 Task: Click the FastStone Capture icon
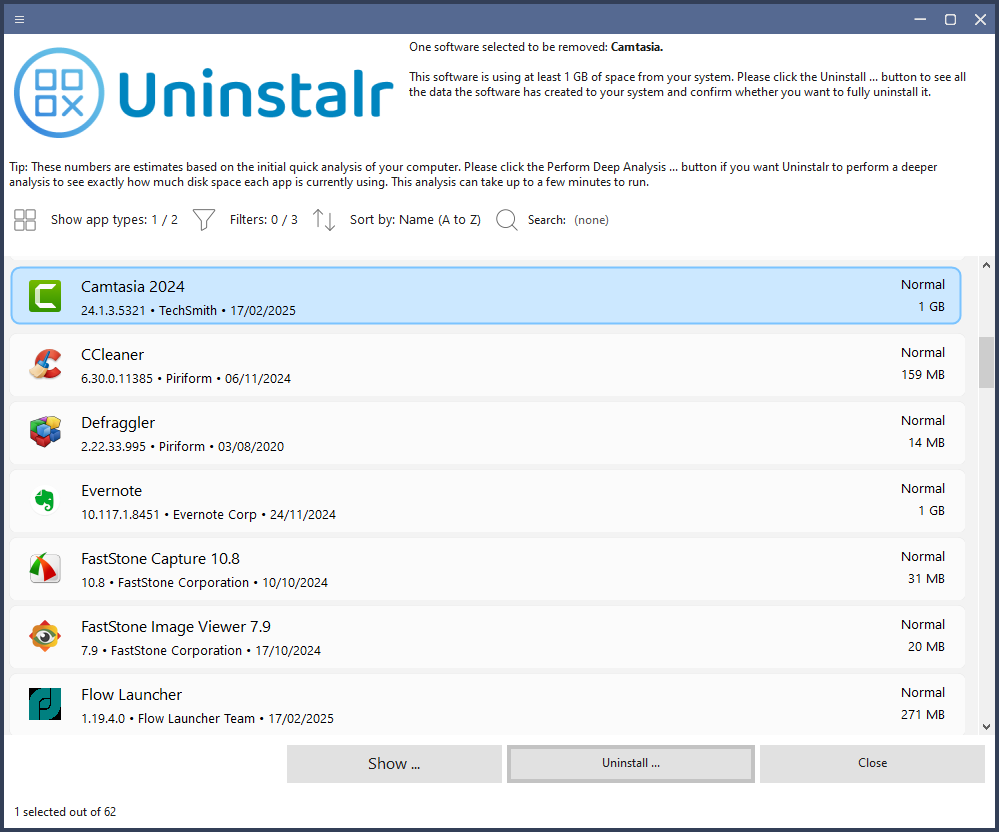tap(44, 567)
